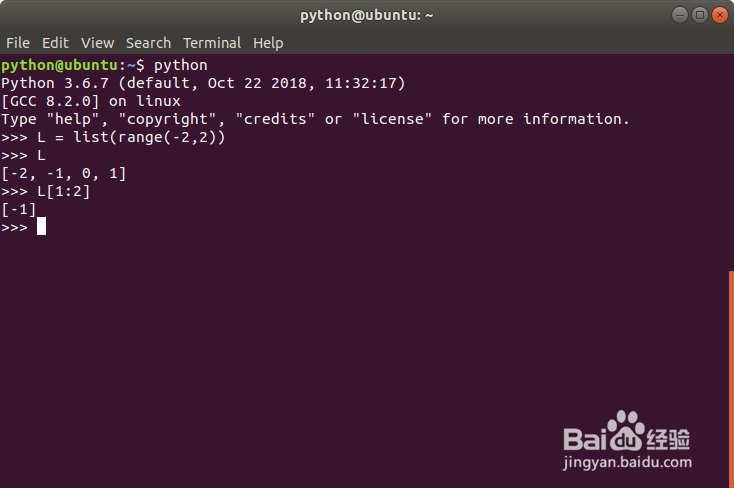Open the File menu
The width and height of the screenshot is (734, 488).
coord(18,43)
